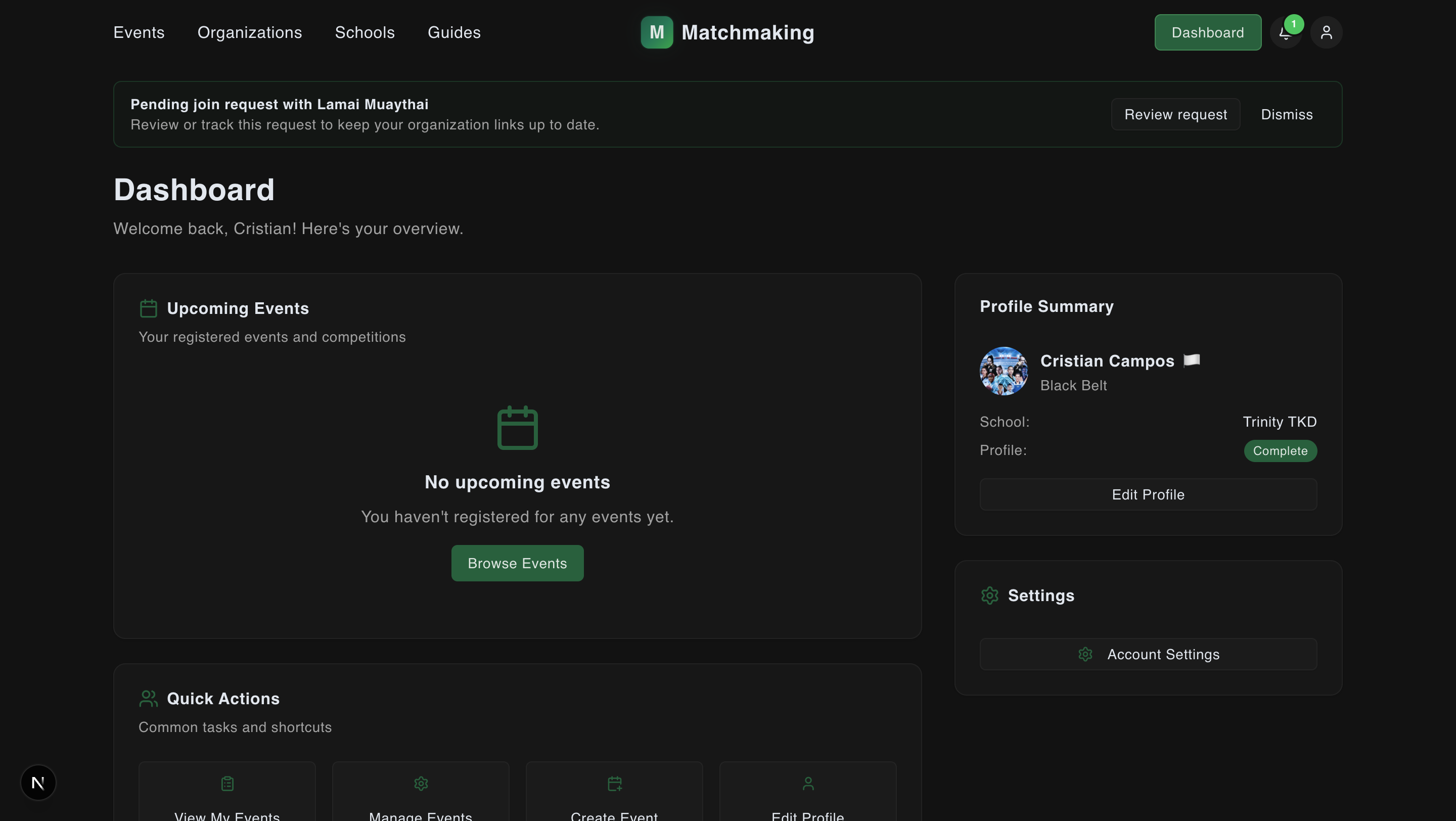Click the people icon beside Quick Actions
The height and width of the screenshot is (821, 1456).
pos(148,698)
